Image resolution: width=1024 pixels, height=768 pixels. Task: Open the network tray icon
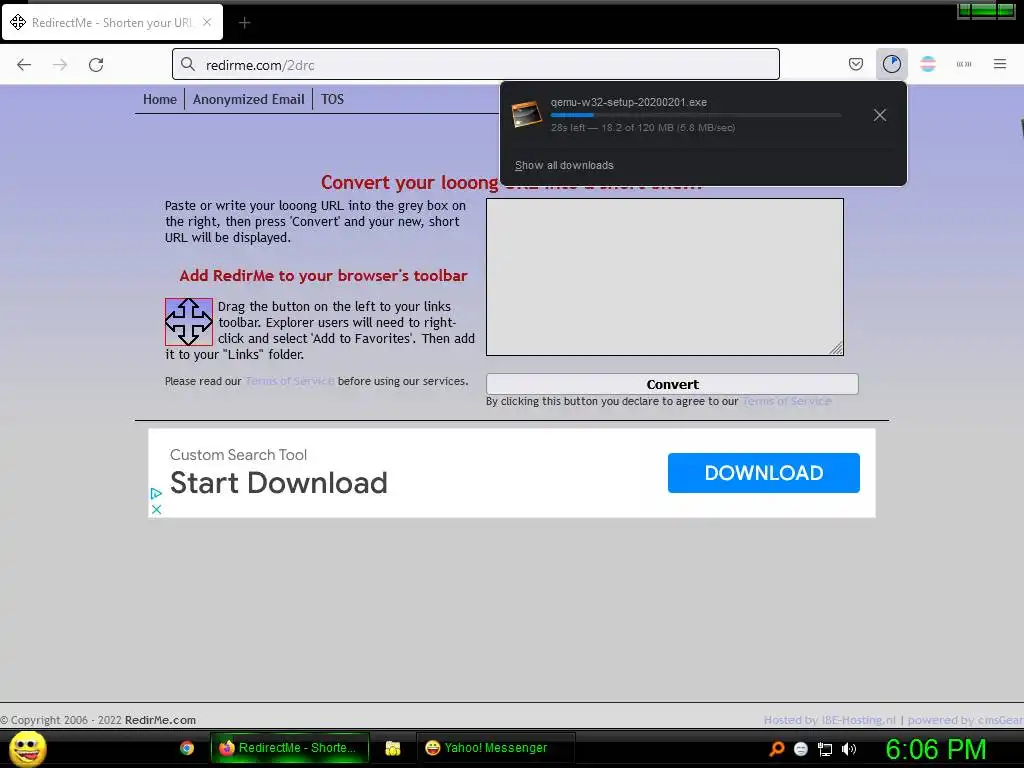click(x=825, y=749)
